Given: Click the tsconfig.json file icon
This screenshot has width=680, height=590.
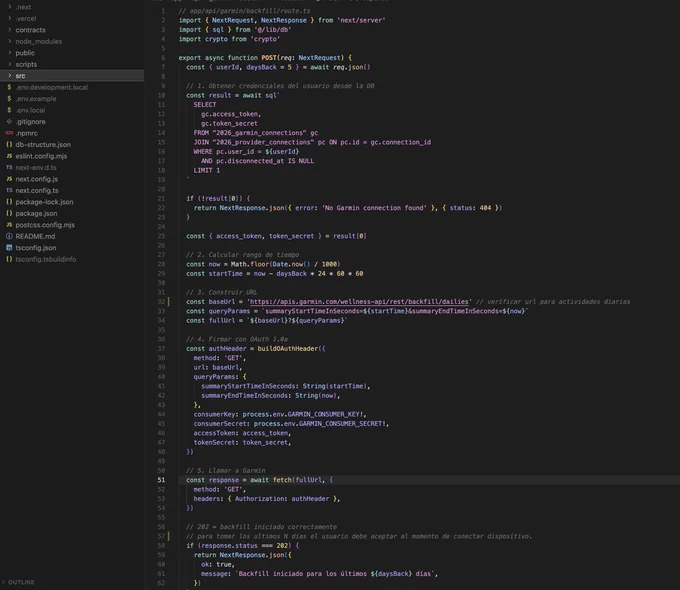Looking at the screenshot, I should [9, 248].
